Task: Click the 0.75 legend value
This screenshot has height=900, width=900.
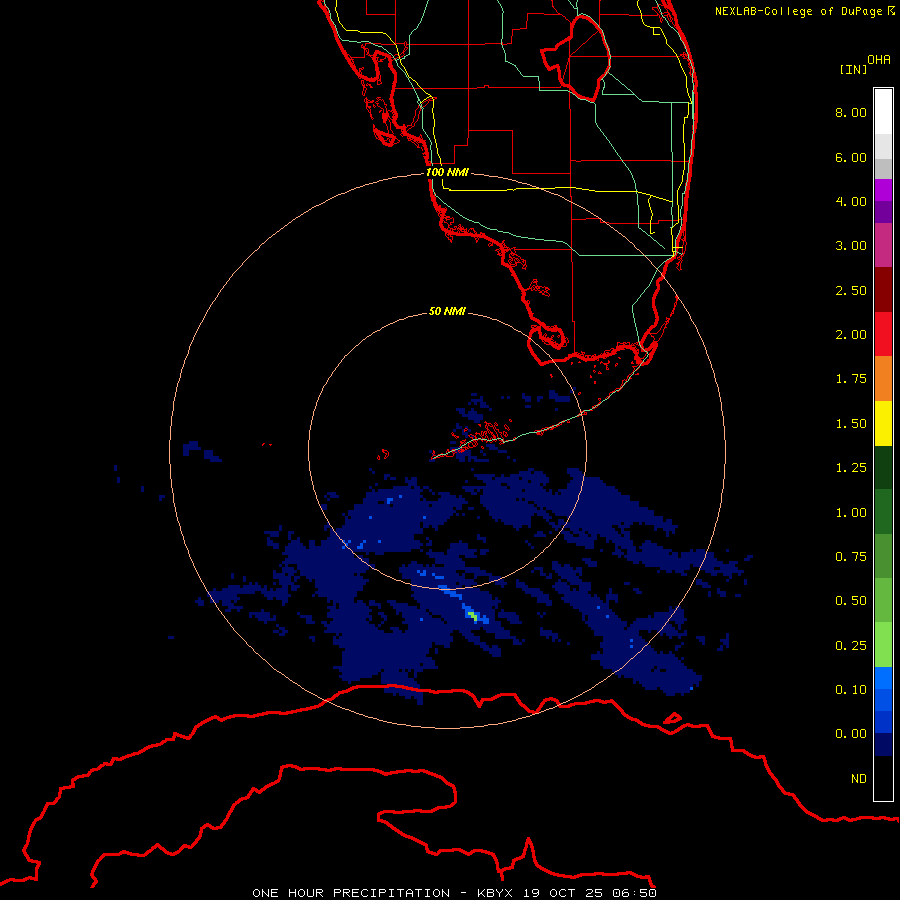Action: pyautogui.click(x=851, y=557)
